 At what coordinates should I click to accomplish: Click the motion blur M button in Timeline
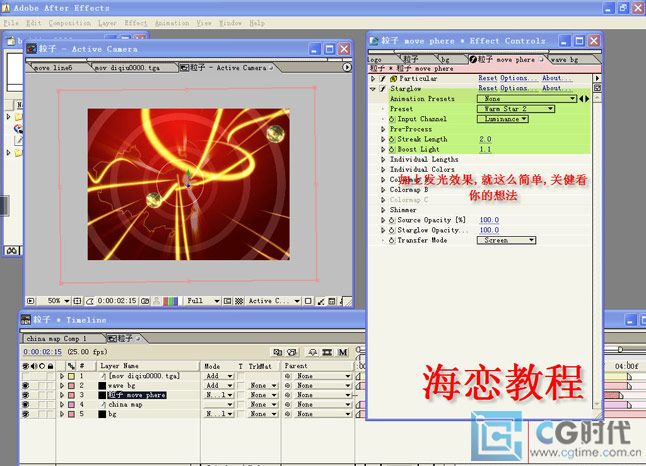click(343, 352)
